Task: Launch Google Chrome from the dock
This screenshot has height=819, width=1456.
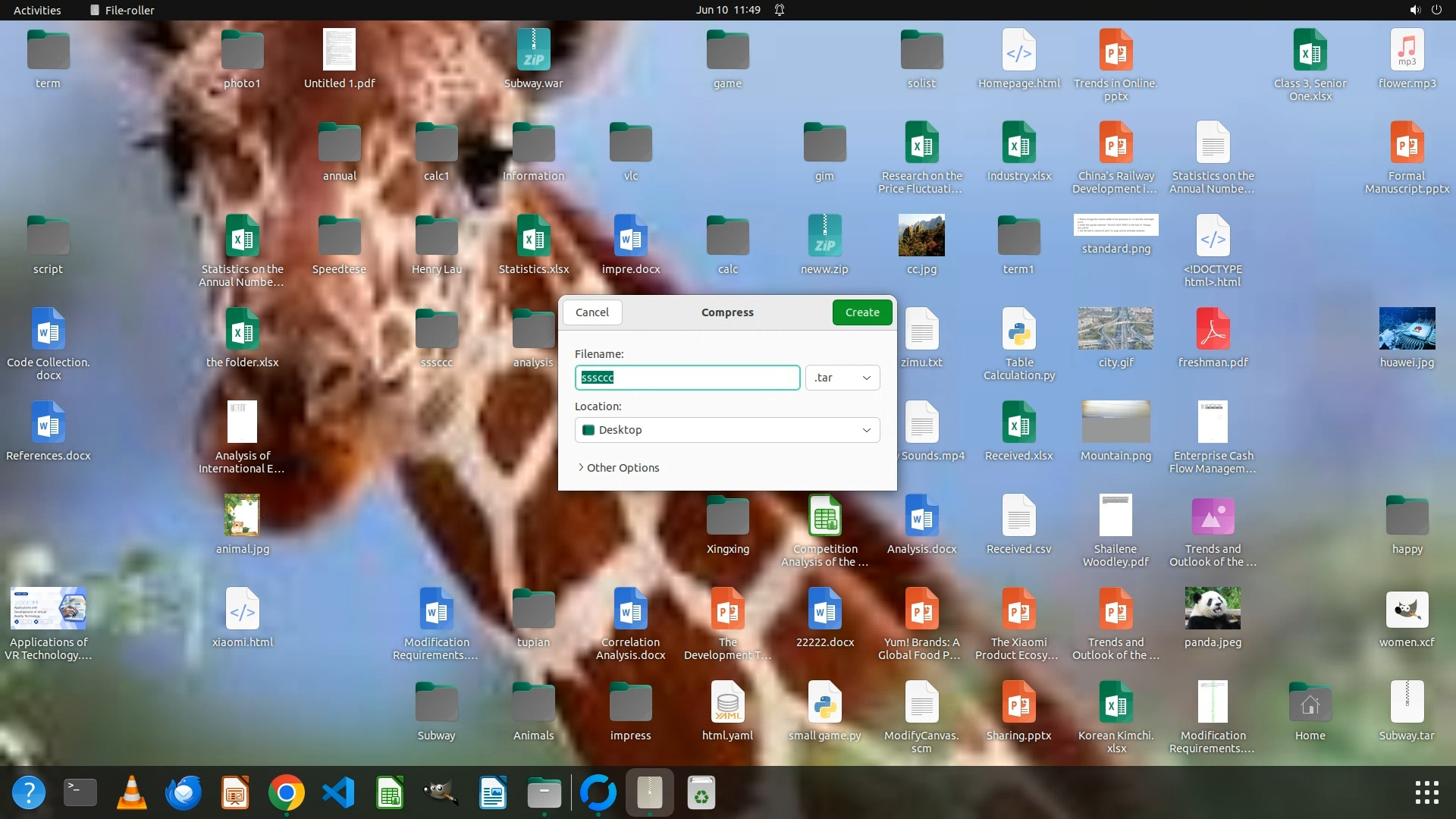Action: coord(286,793)
